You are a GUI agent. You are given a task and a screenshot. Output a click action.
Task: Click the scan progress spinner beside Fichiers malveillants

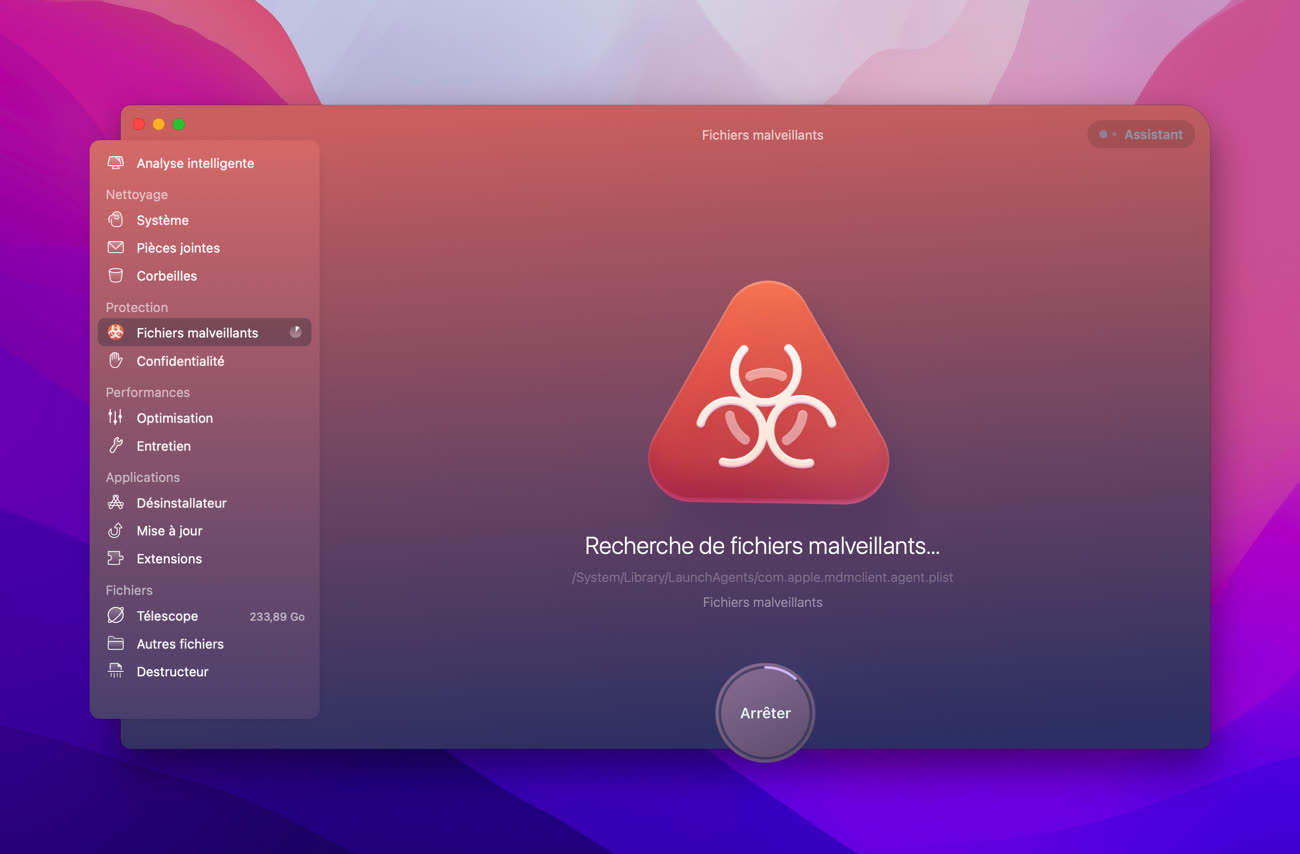(296, 332)
